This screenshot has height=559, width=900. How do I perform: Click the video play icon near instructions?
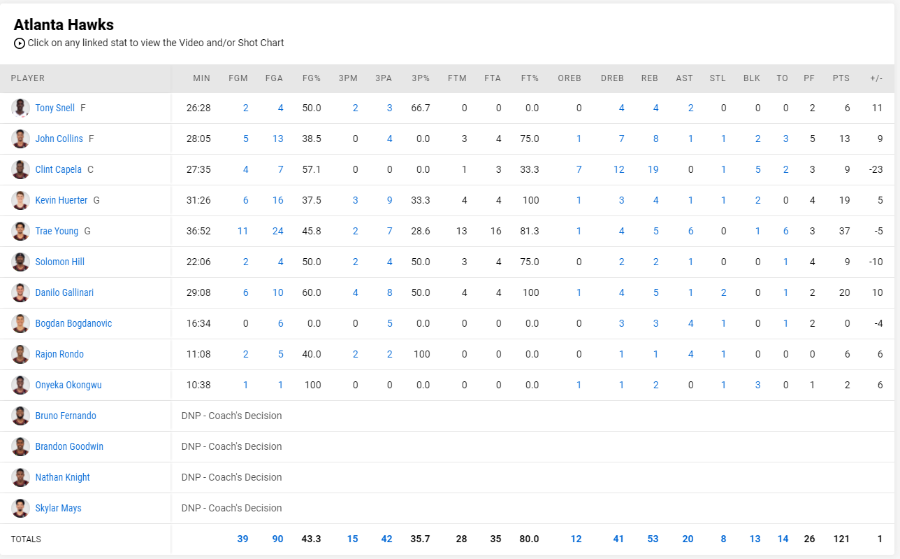(20, 43)
